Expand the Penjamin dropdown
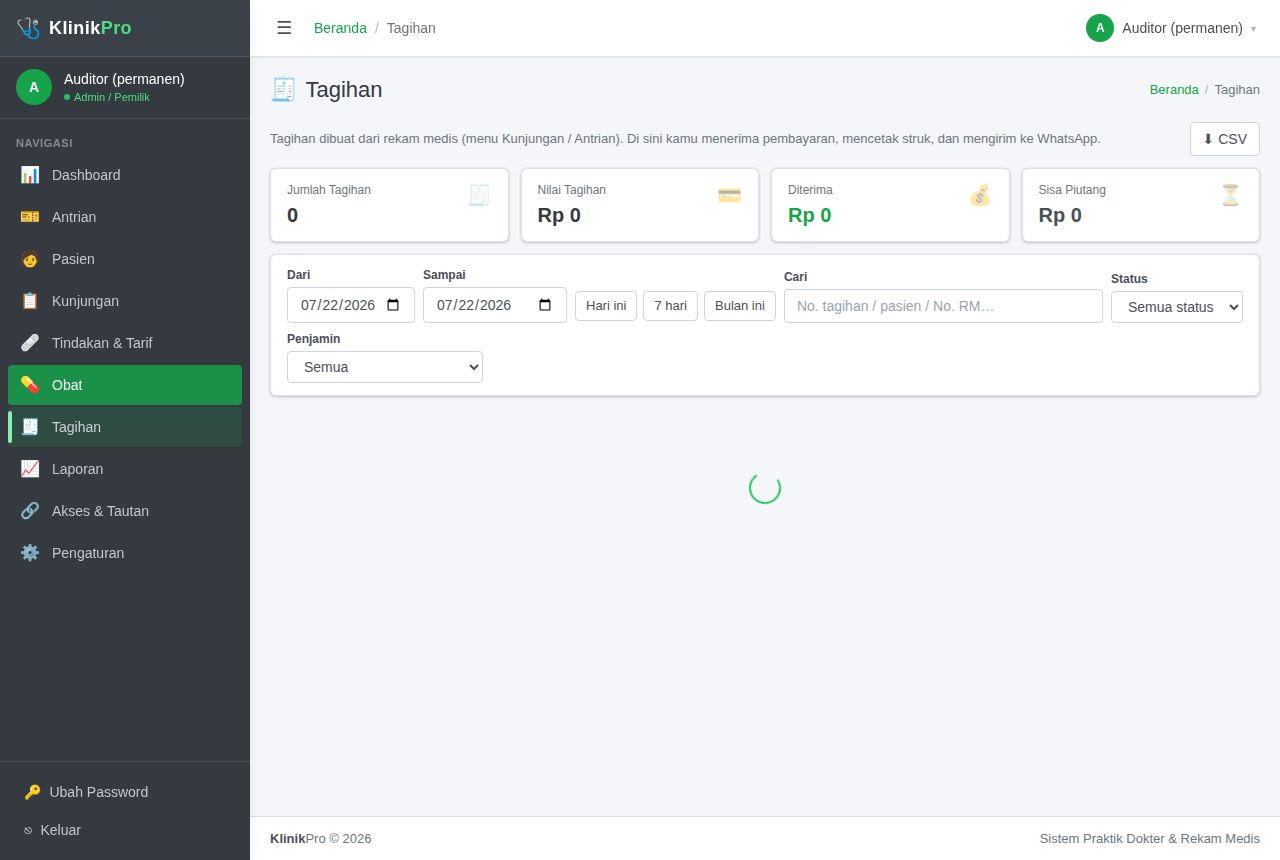1280x860 pixels. tap(385, 367)
